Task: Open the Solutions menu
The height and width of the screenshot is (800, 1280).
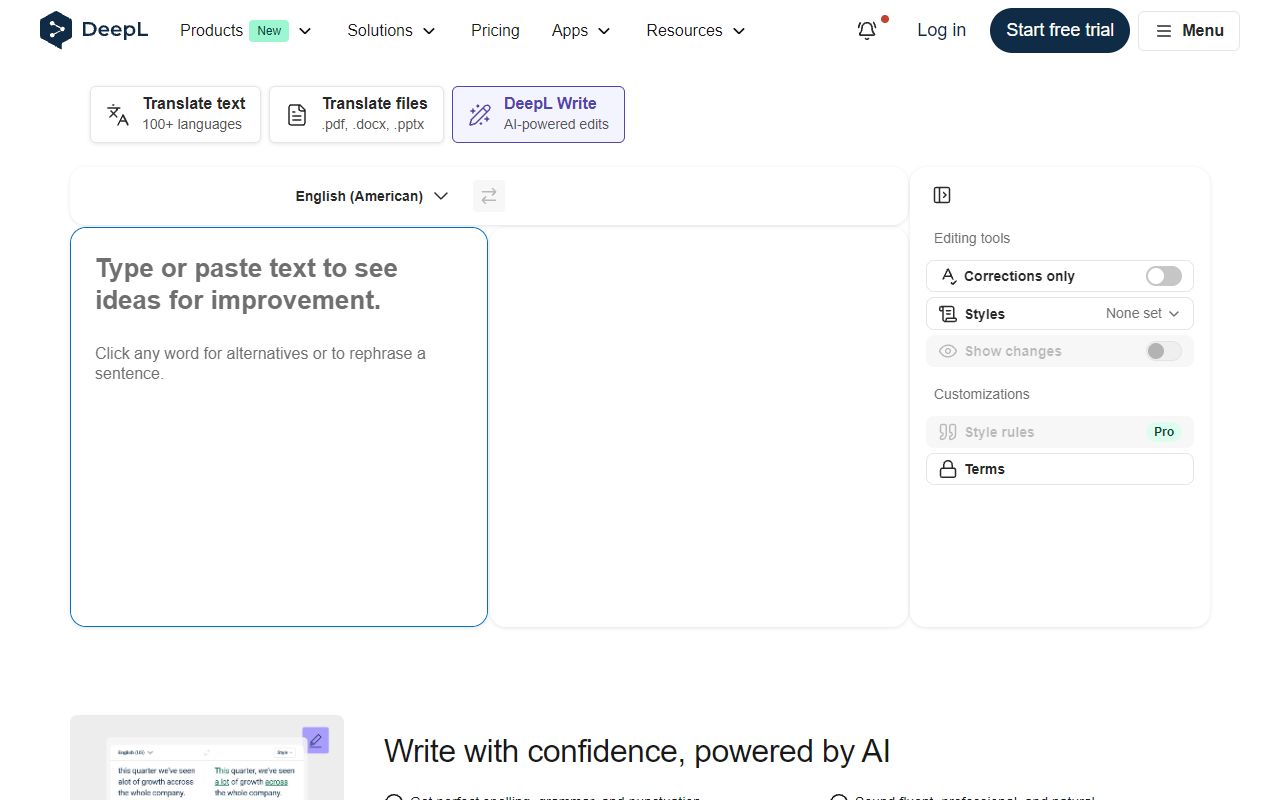Action: coord(390,31)
